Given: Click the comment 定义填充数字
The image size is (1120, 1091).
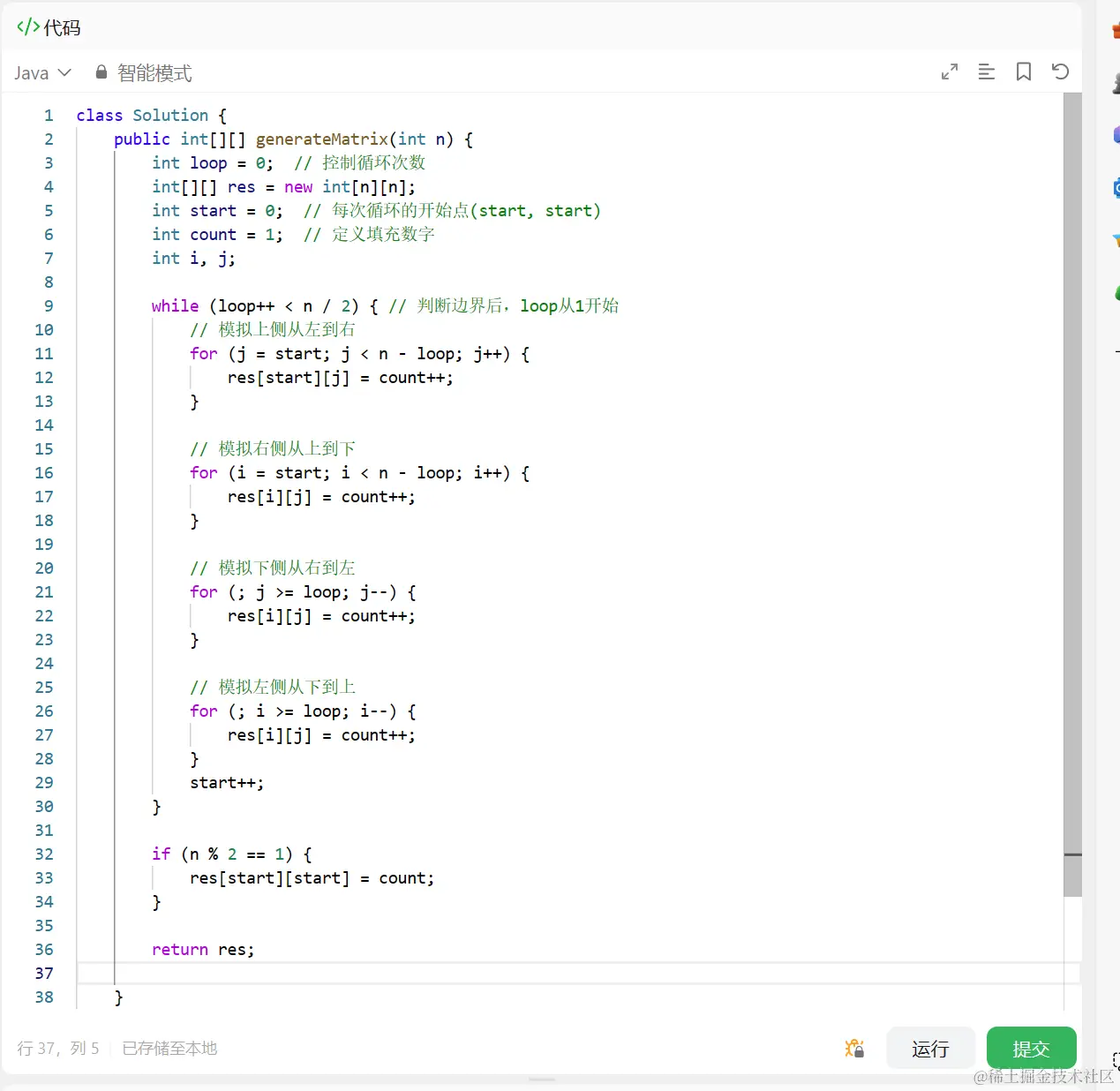Looking at the screenshot, I should pos(383,234).
